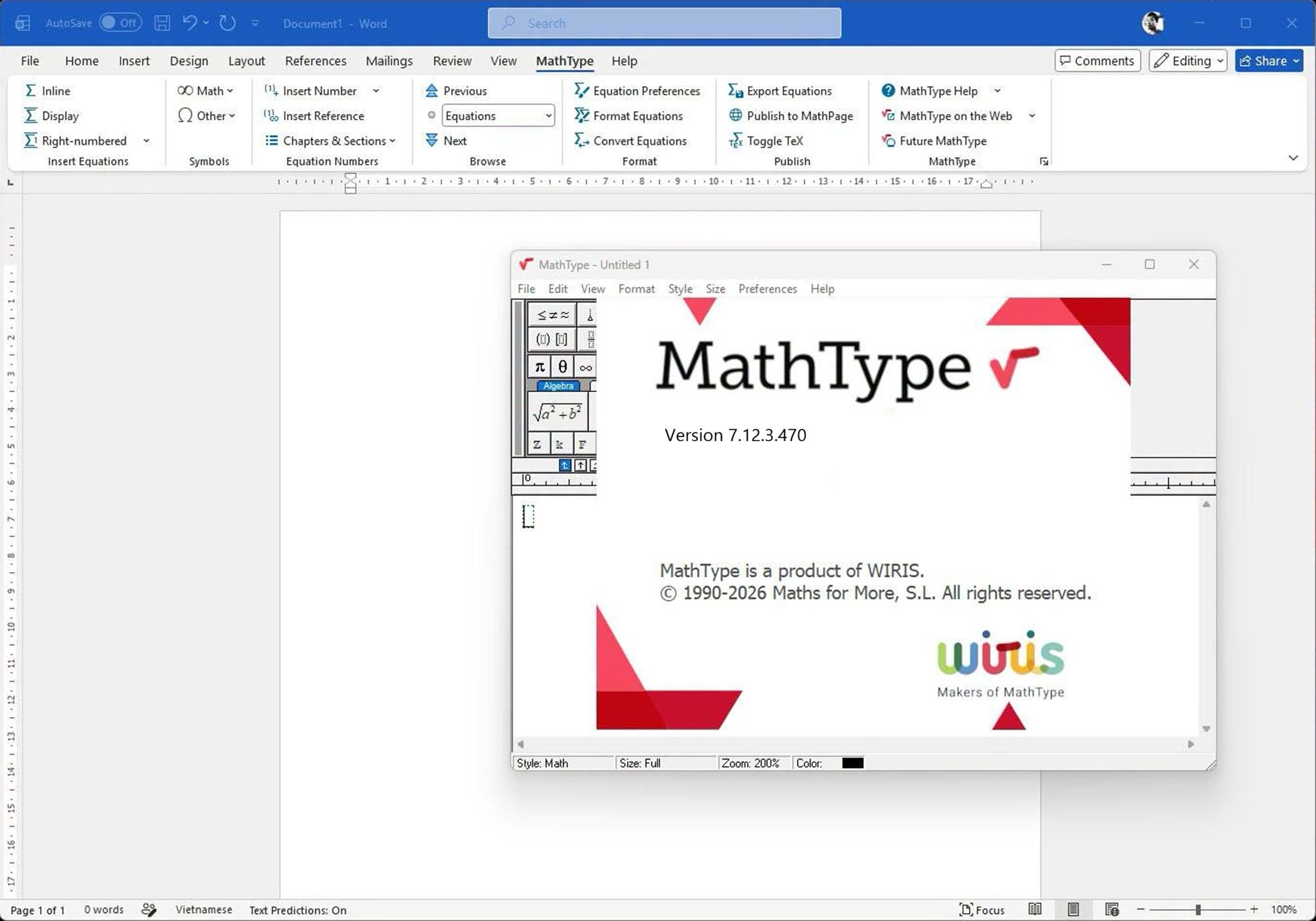Open the MathType group dialog launcher
Viewport: 1316px width, 921px height.
pyautogui.click(x=1043, y=161)
